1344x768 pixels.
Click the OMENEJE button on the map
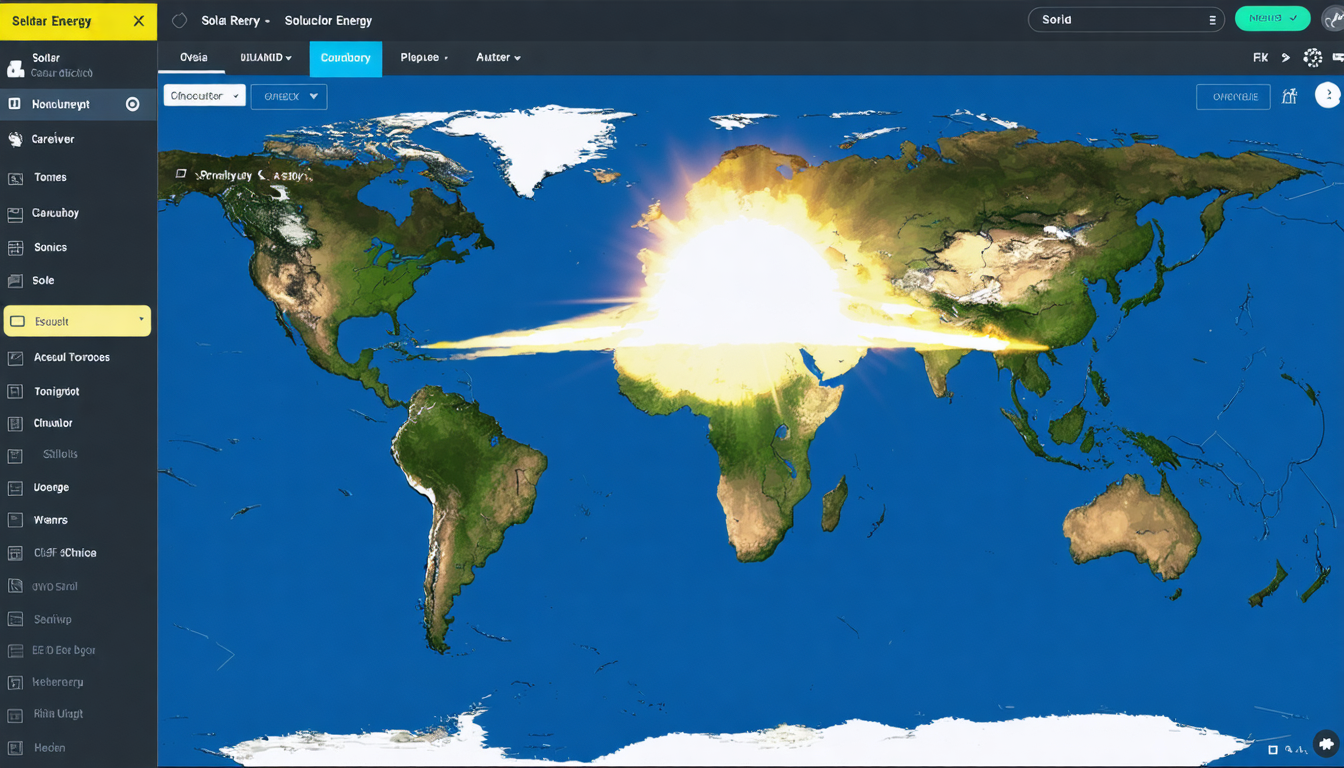pos(1232,96)
